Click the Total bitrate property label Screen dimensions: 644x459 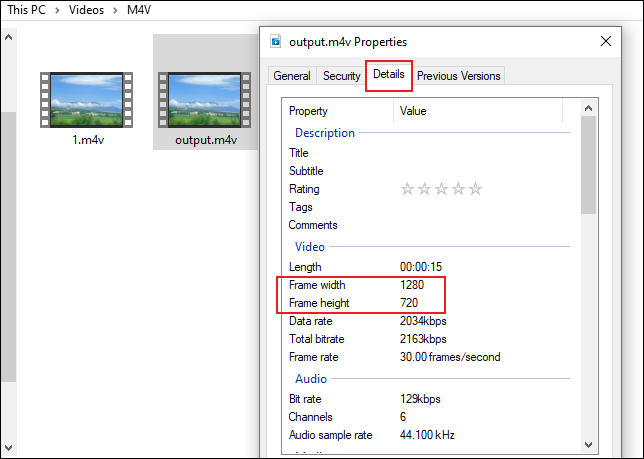(x=317, y=339)
